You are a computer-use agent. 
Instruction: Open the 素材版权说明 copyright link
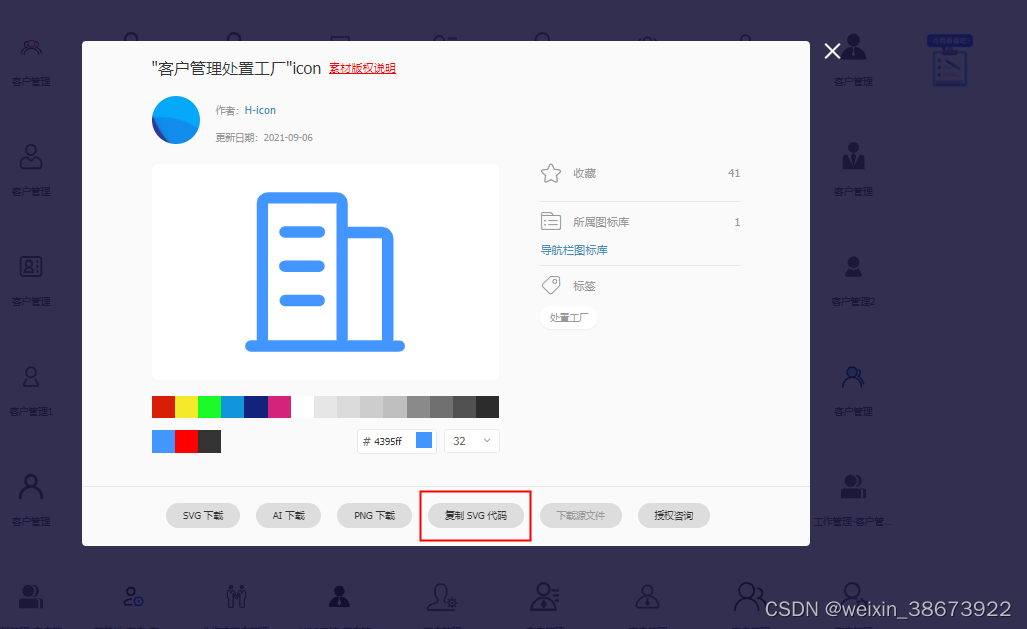click(362, 68)
